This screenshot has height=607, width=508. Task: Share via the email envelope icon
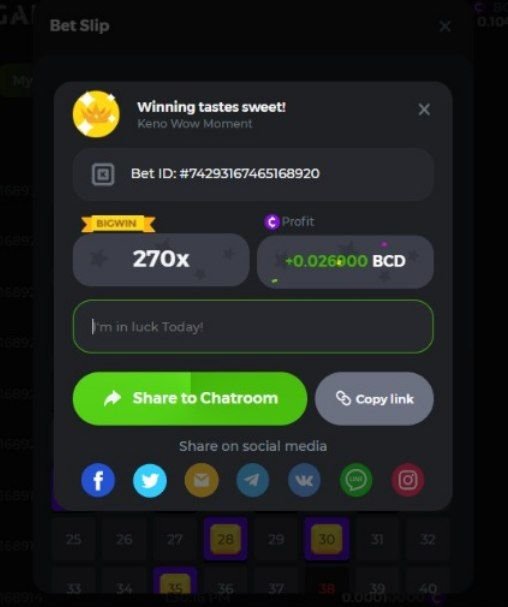(201, 480)
